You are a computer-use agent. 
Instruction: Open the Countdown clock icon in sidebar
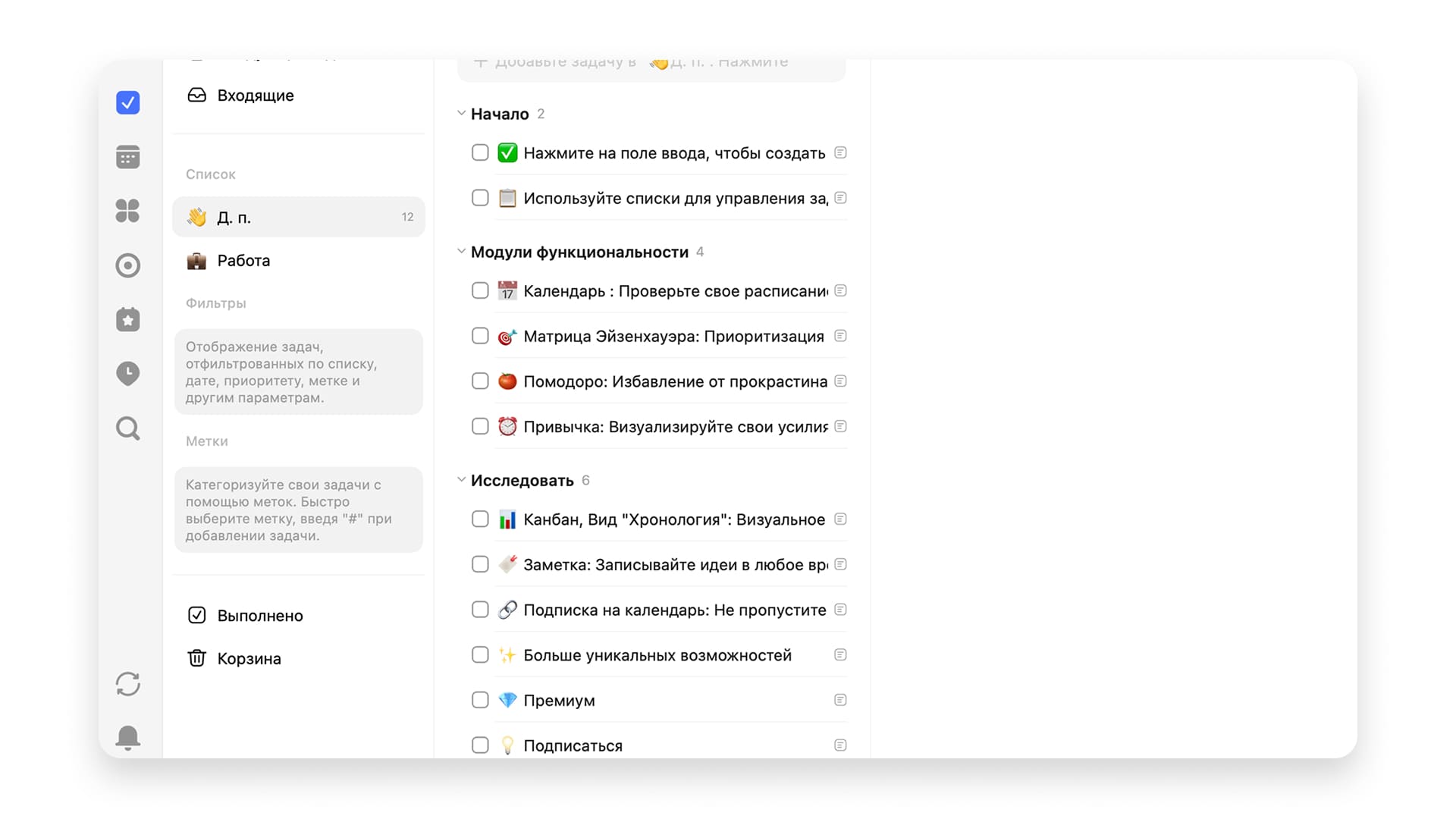tap(127, 374)
